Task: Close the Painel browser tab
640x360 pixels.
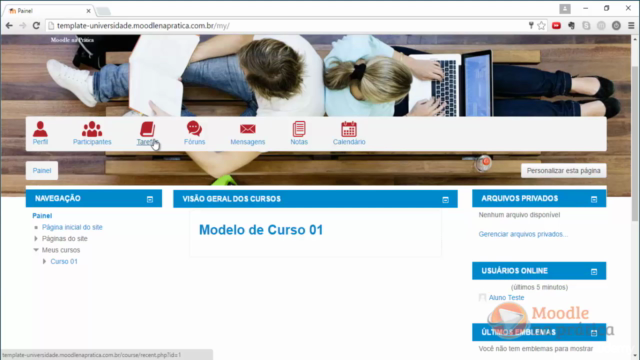Action: [88, 11]
